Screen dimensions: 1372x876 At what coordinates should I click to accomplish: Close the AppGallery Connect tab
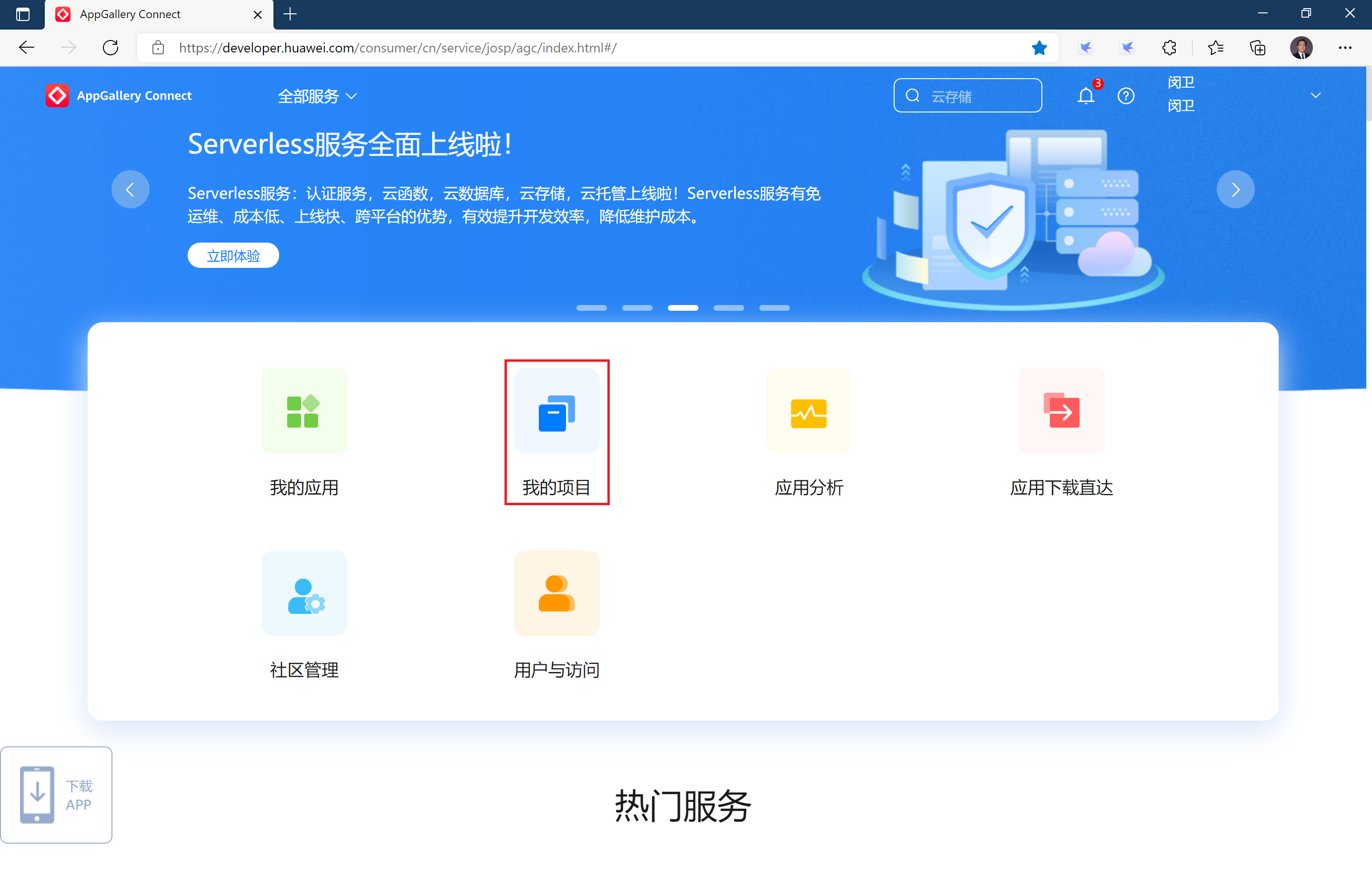[258, 14]
